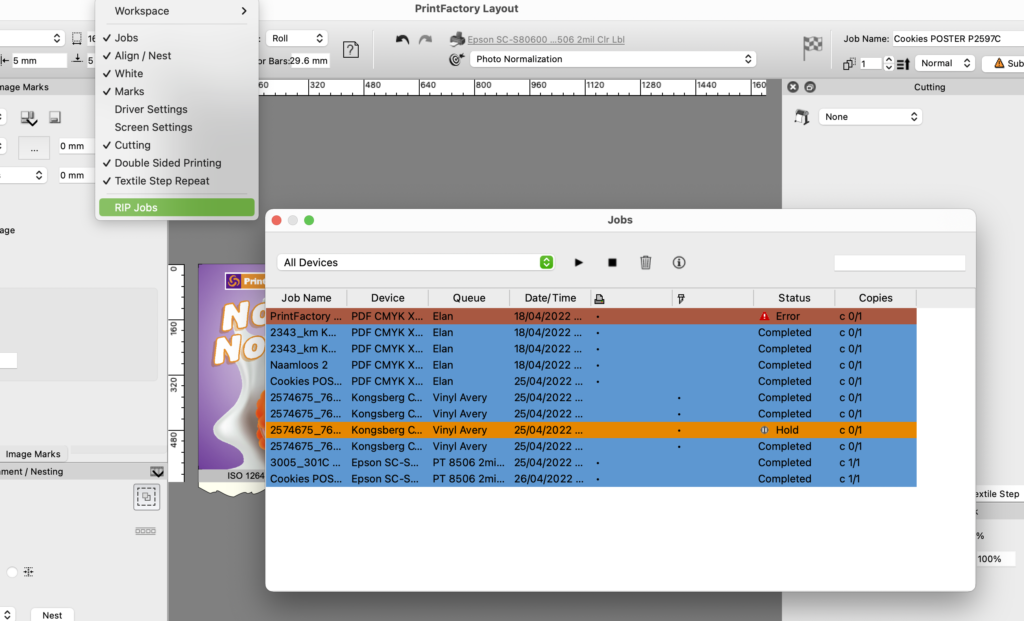The image size is (1024, 621).
Task: Select the Naamloos 2 job row
Action: tap(591, 365)
